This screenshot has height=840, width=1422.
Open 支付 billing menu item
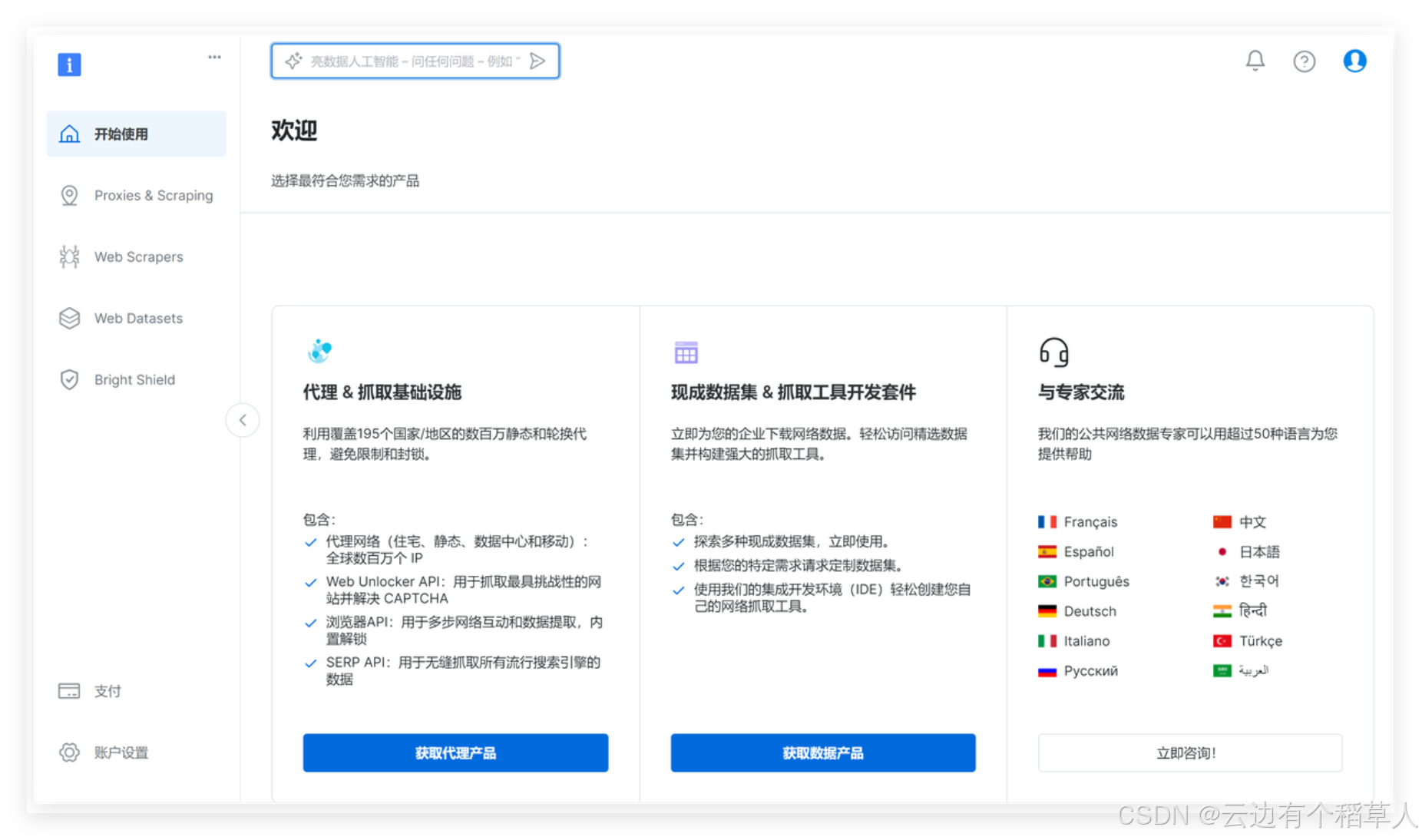click(x=137, y=691)
